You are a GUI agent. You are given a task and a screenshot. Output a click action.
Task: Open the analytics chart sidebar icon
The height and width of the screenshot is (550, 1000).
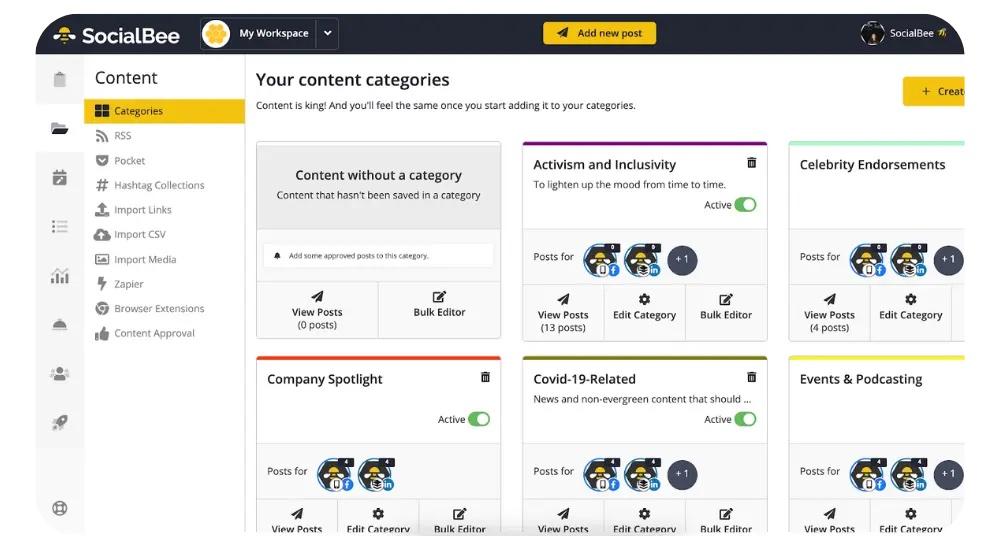coord(60,276)
